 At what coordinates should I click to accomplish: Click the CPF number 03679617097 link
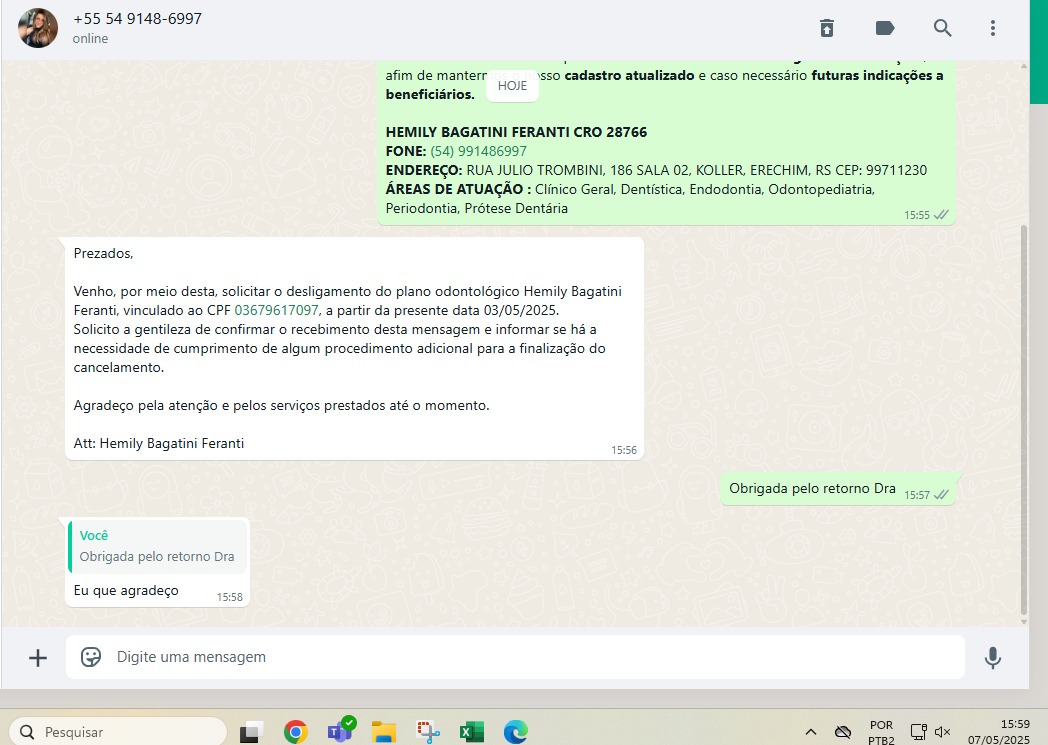(277, 310)
